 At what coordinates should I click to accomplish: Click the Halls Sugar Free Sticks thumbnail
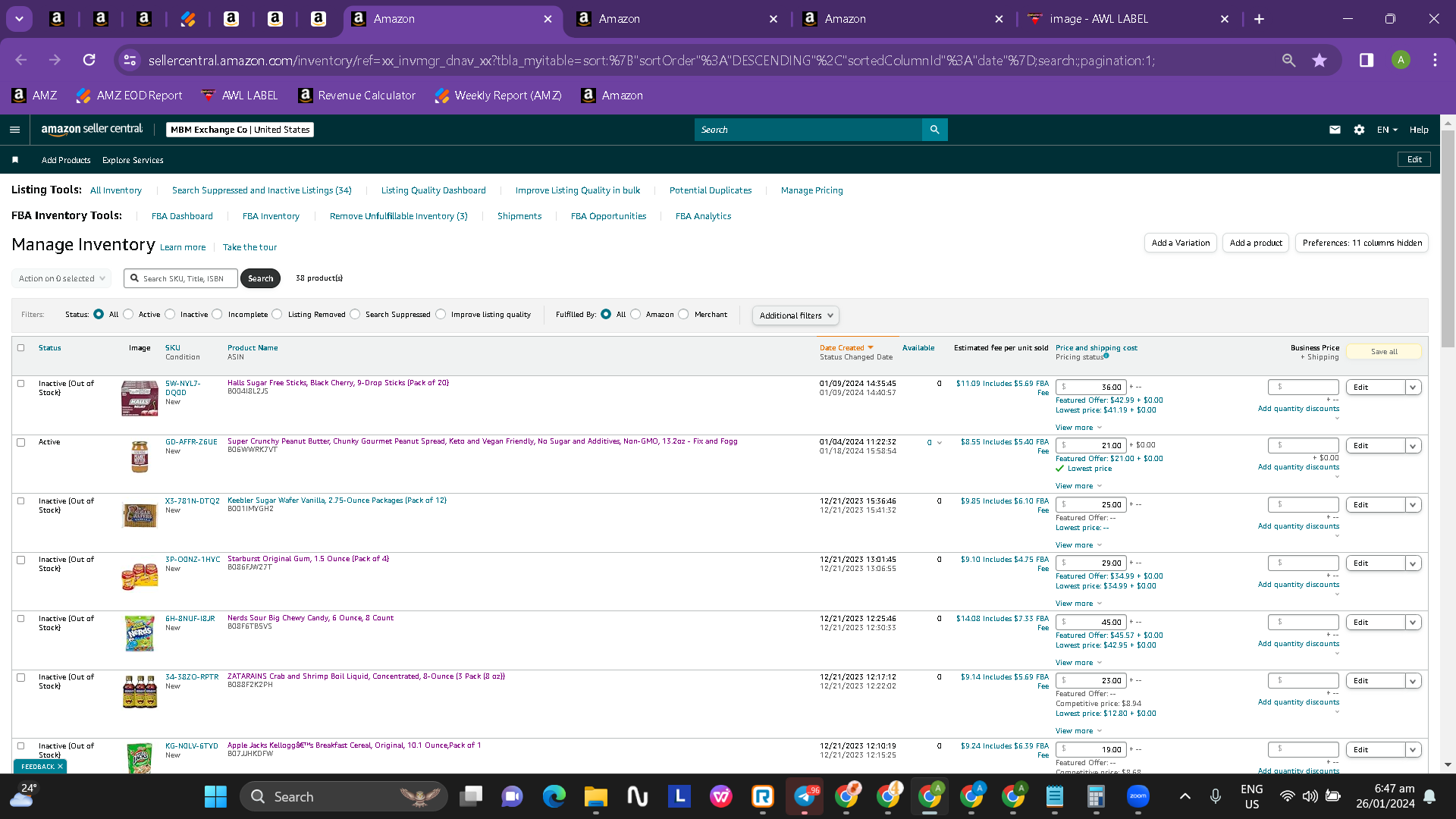140,398
